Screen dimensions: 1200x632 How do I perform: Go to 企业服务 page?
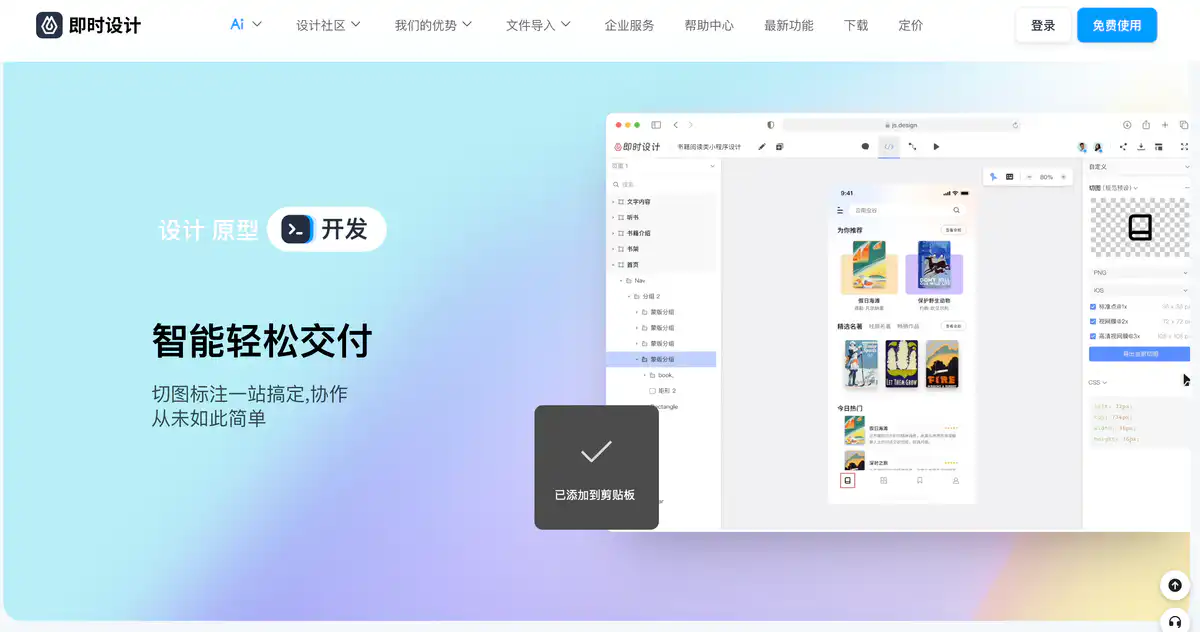[x=630, y=25]
